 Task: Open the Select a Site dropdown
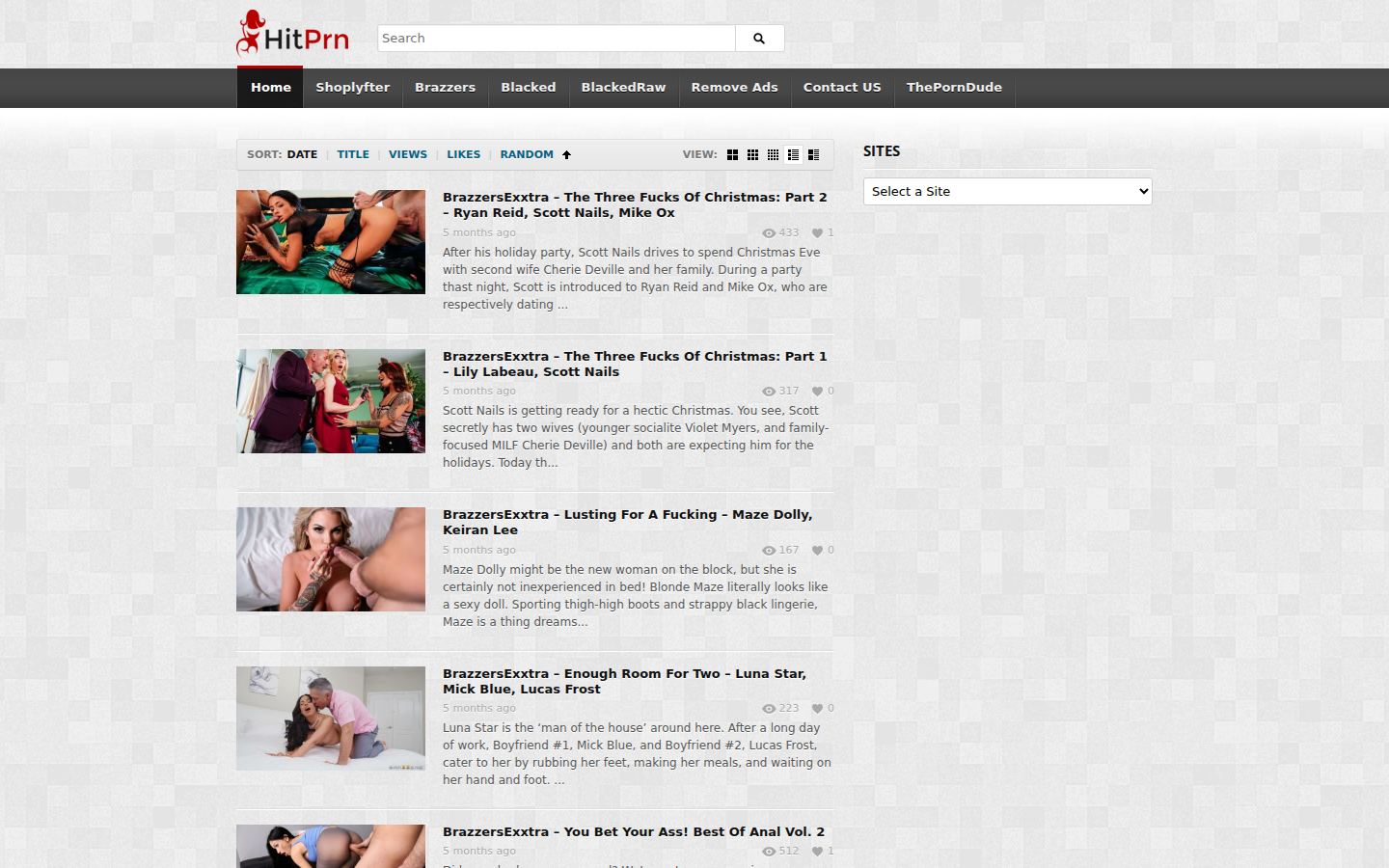(1008, 191)
